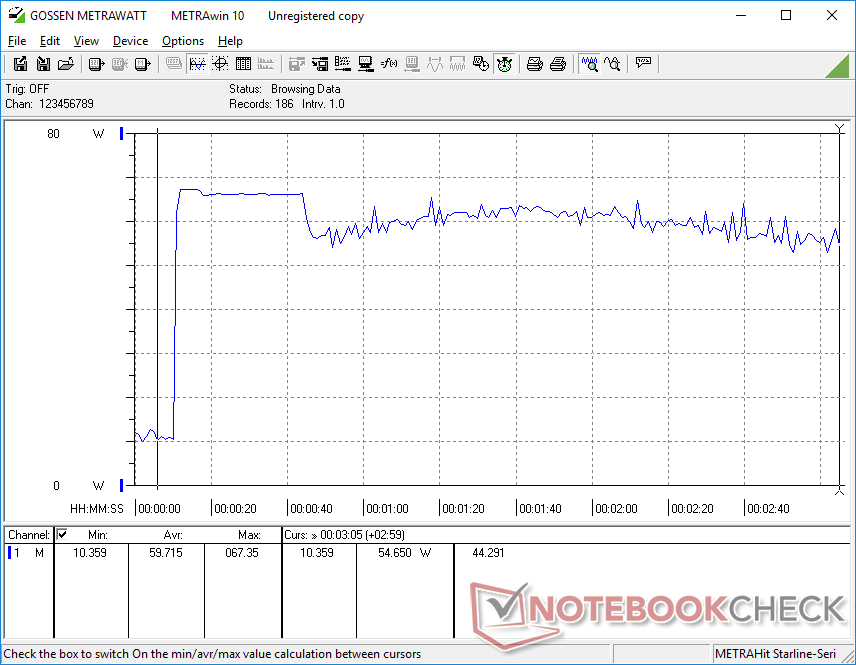Open the Edit menu
Screen dimensions: 856x665
(50, 41)
